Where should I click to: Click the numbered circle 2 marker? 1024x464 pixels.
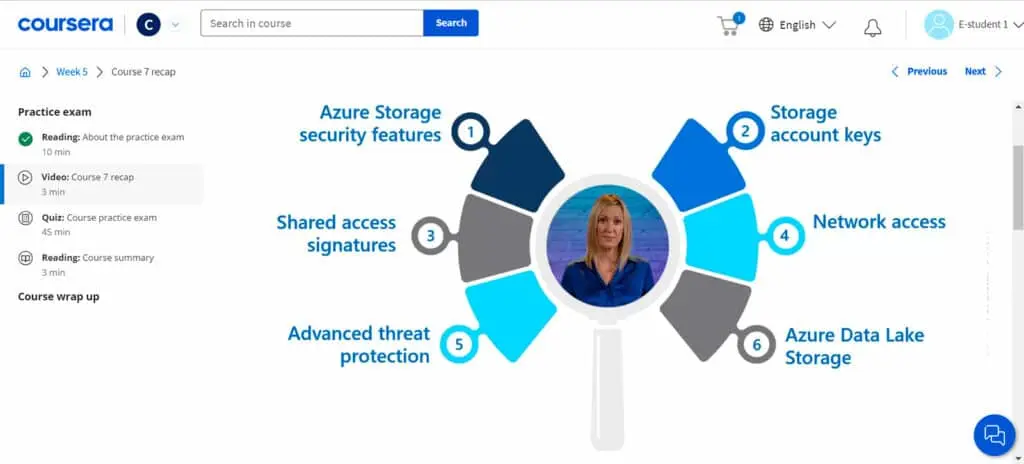pyautogui.click(x=745, y=131)
